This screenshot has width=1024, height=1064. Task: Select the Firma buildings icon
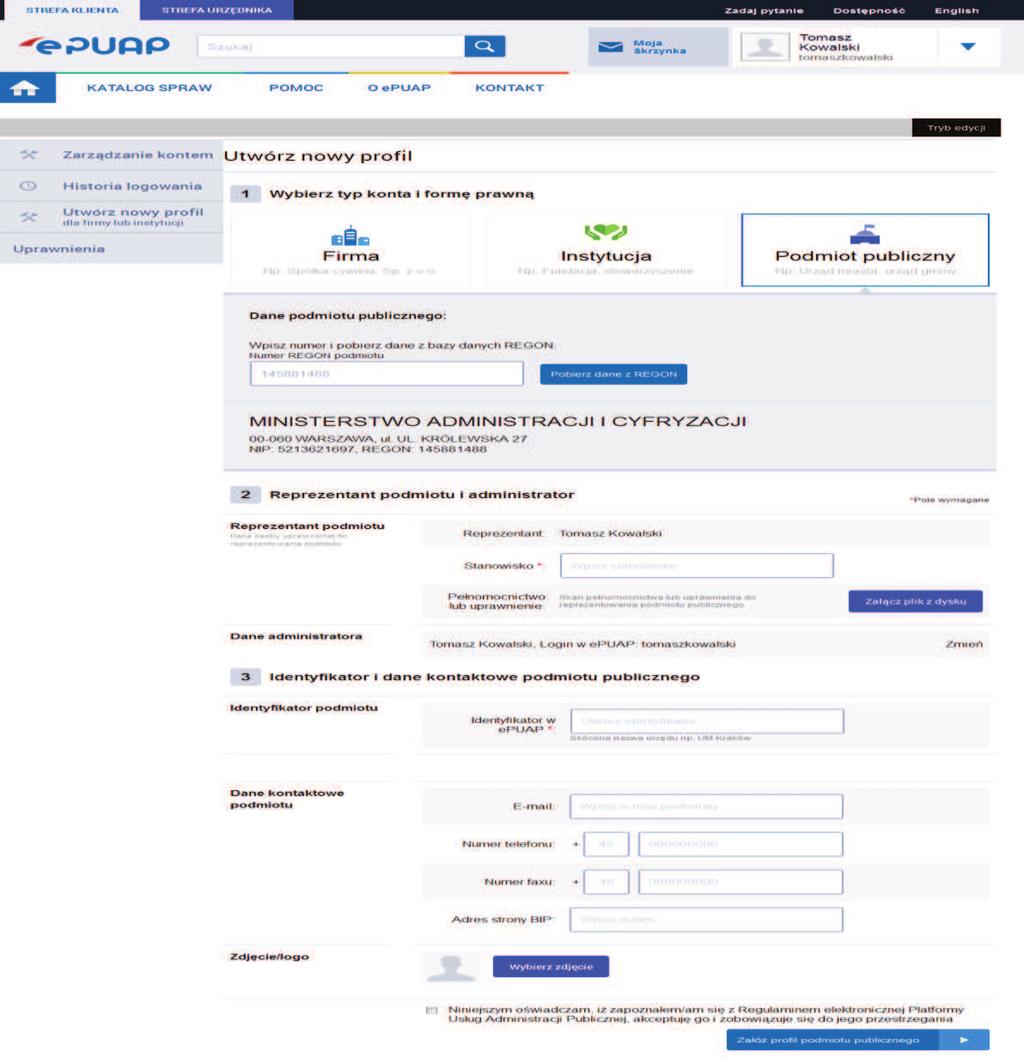click(350, 235)
